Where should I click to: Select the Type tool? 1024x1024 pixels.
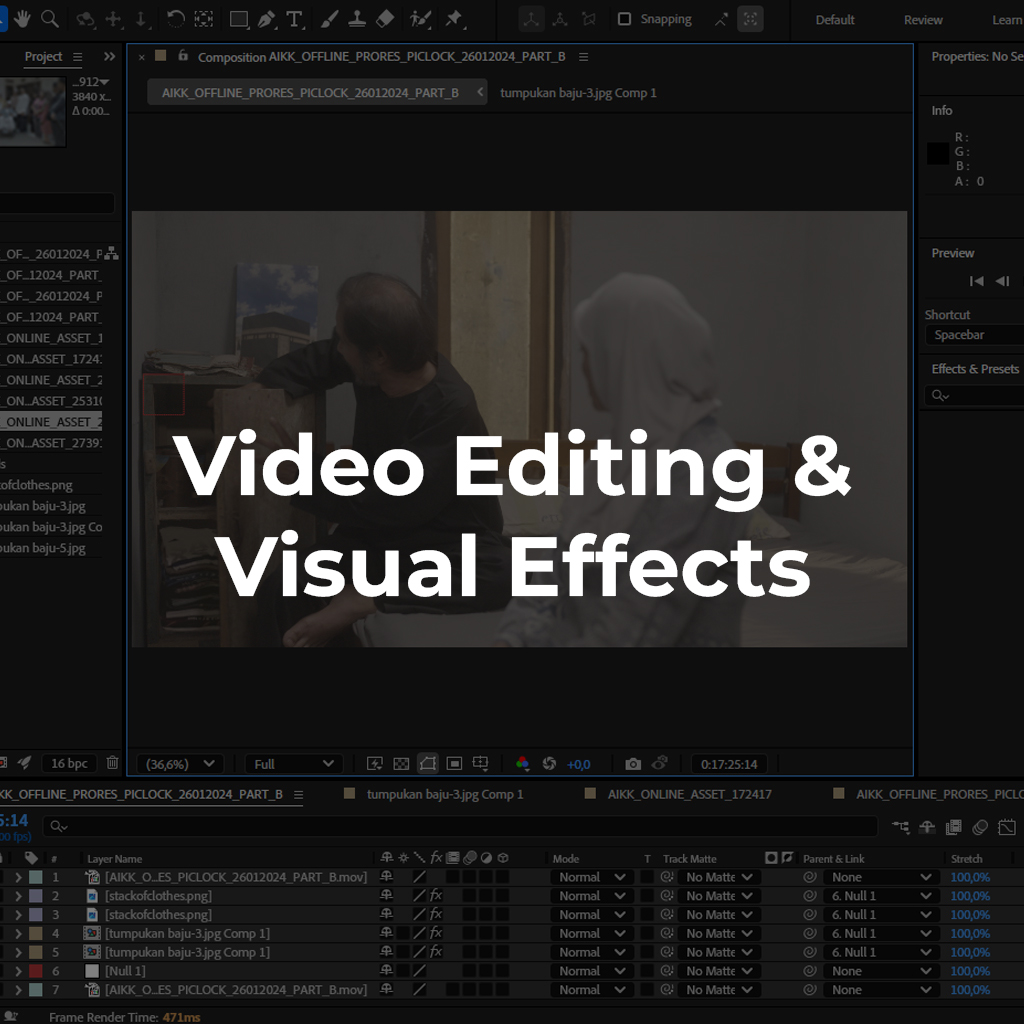coord(294,19)
